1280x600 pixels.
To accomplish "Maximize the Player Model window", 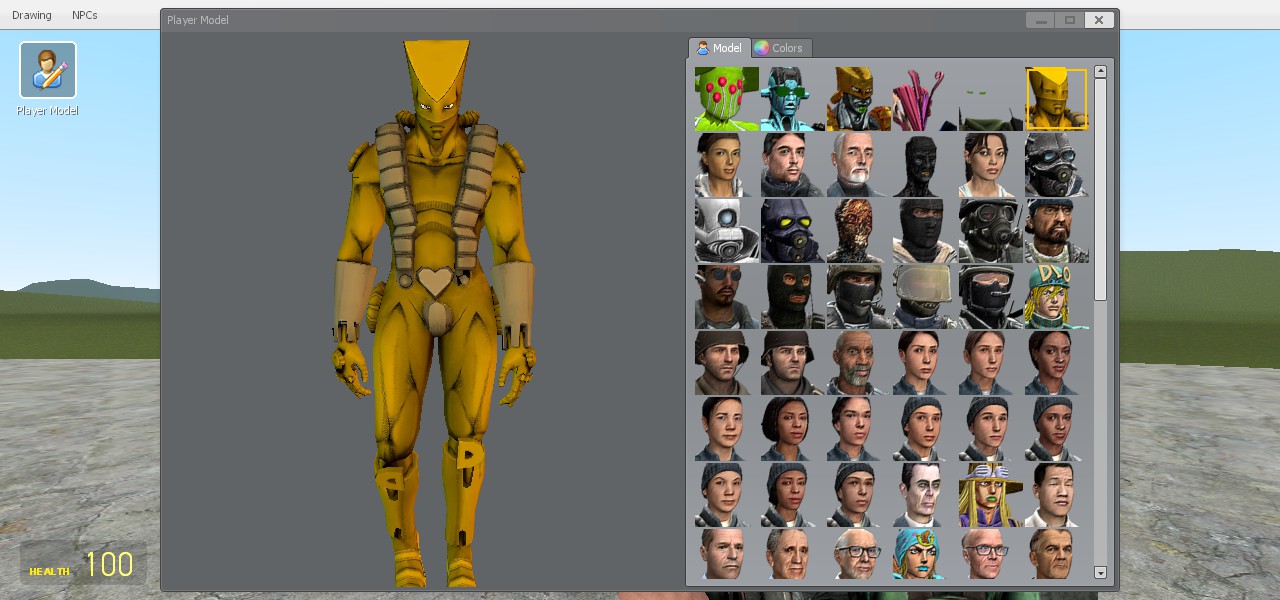I will tap(1069, 20).
